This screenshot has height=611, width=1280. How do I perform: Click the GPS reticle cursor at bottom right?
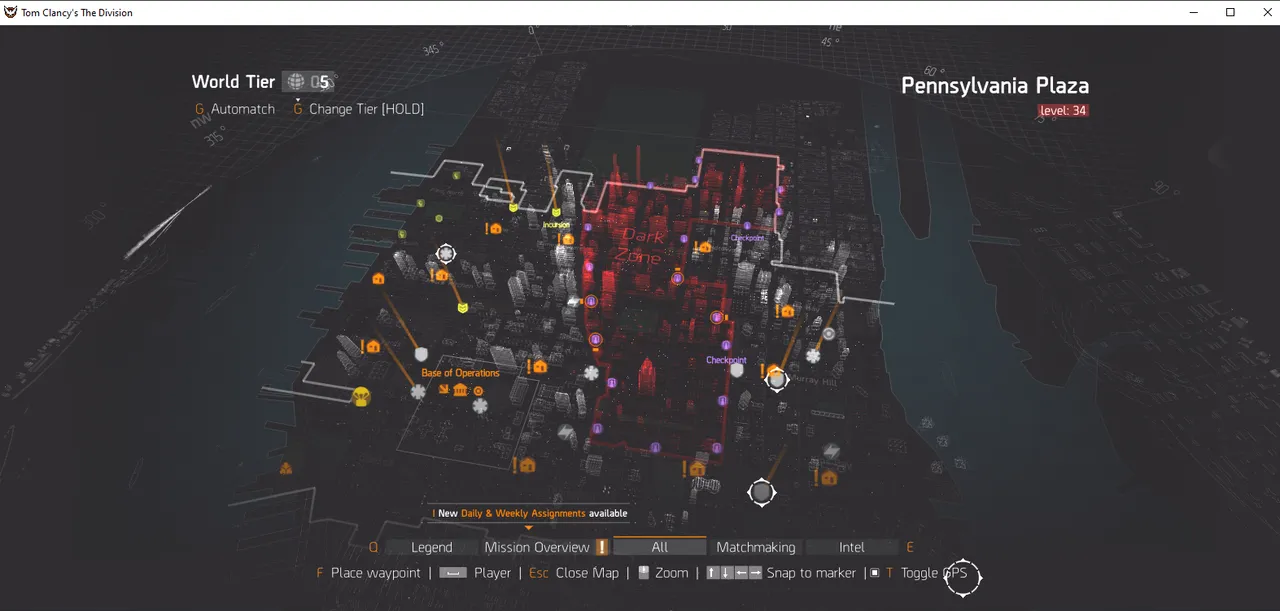click(964, 577)
